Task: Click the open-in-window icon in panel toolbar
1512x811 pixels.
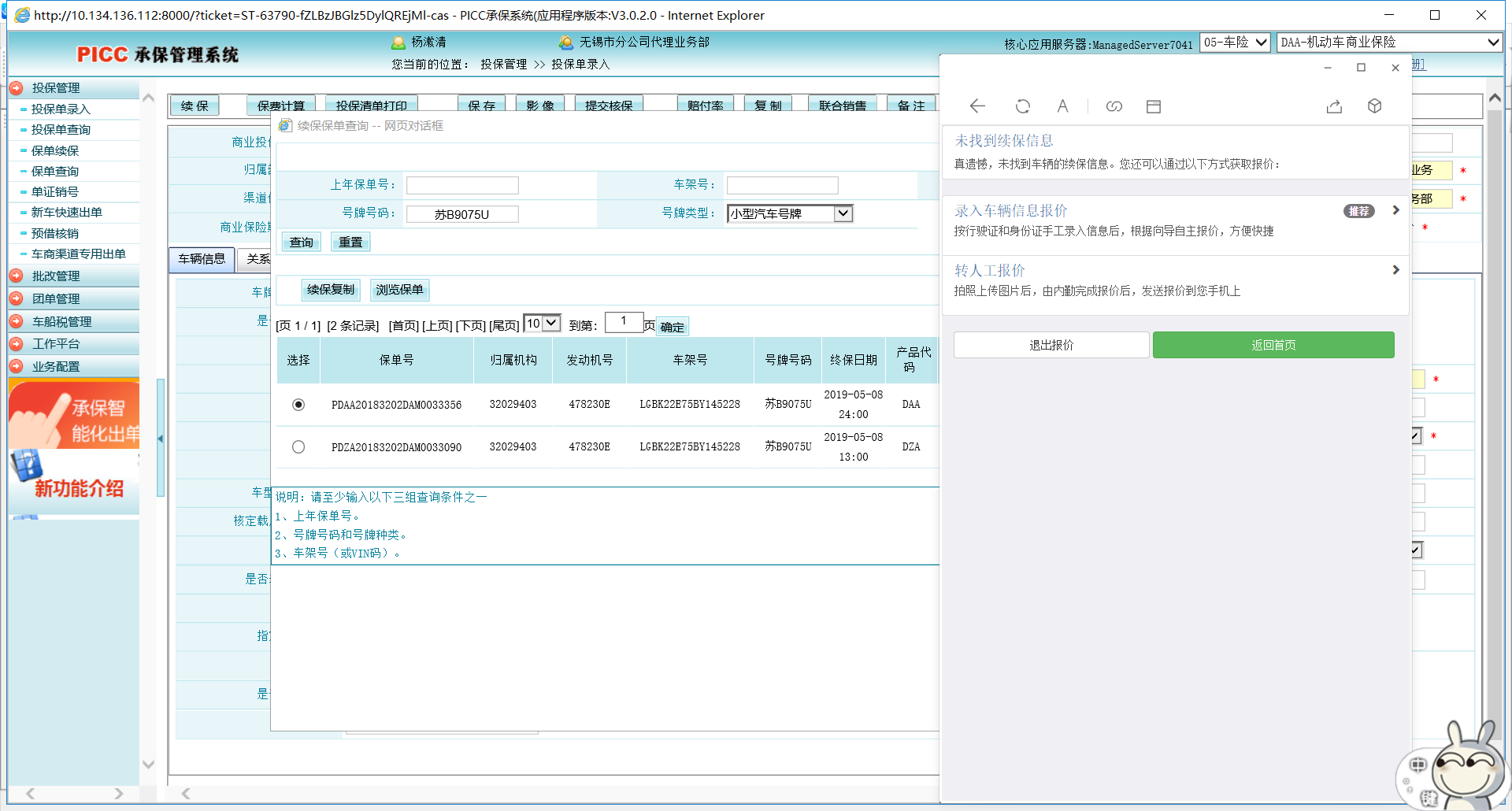Action: (1154, 106)
